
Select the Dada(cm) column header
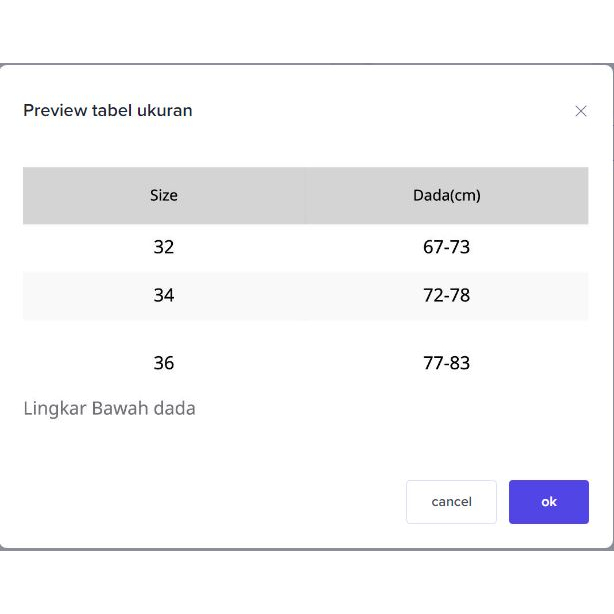tap(446, 196)
